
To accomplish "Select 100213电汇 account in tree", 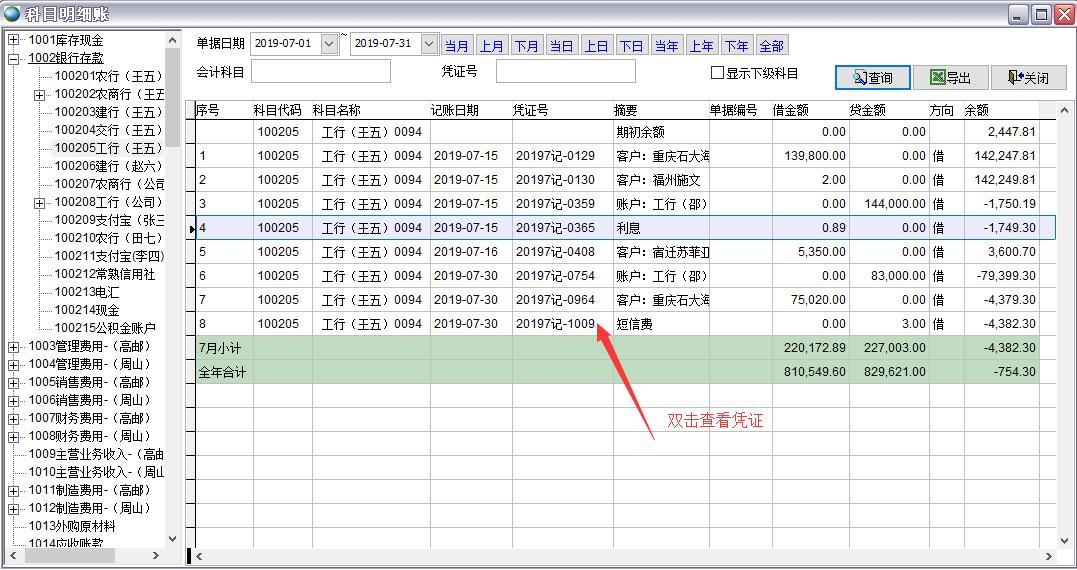I will click(86, 292).
